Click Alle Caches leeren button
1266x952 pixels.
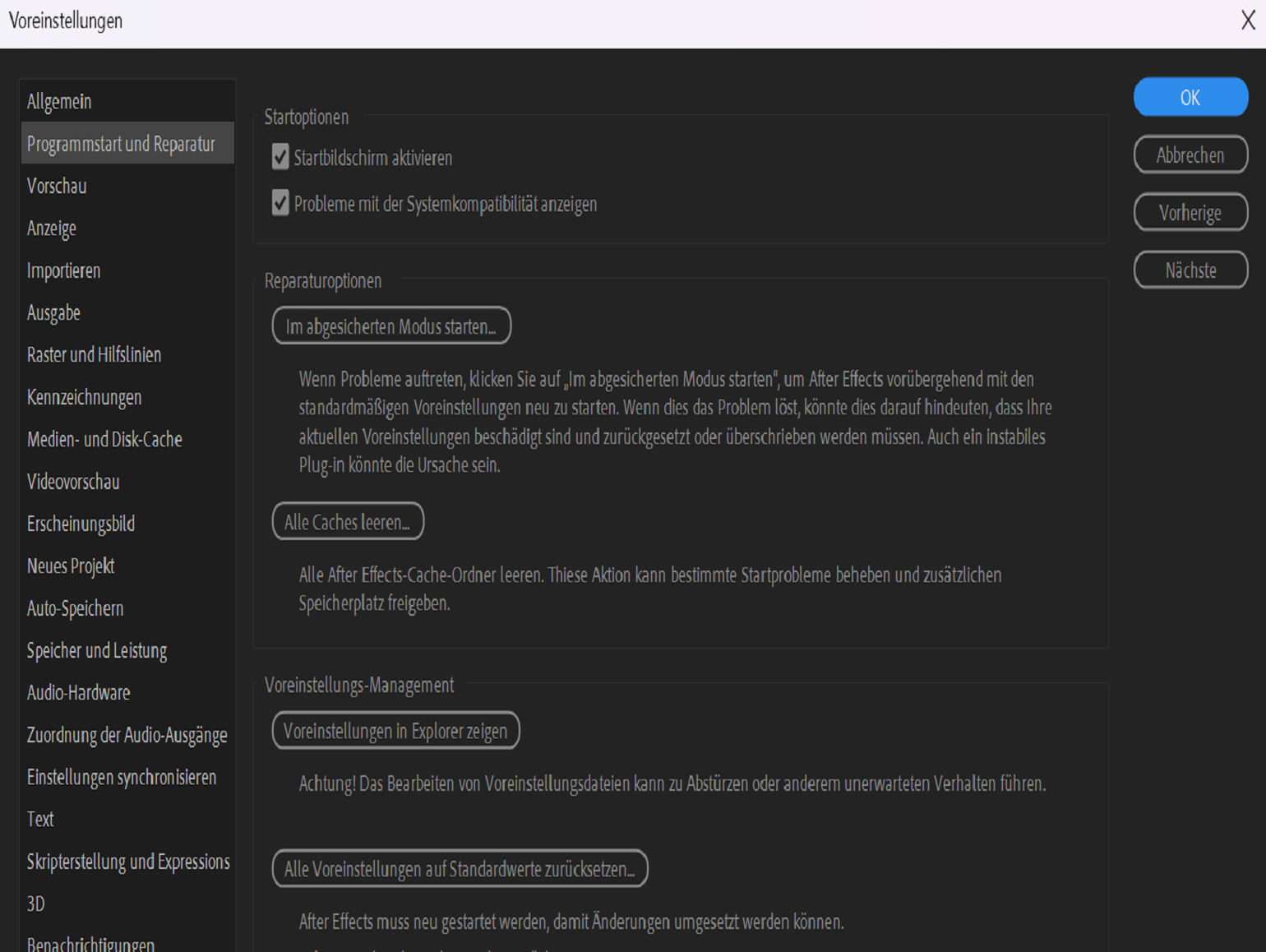pyautogui.click(x=348, y=521)
